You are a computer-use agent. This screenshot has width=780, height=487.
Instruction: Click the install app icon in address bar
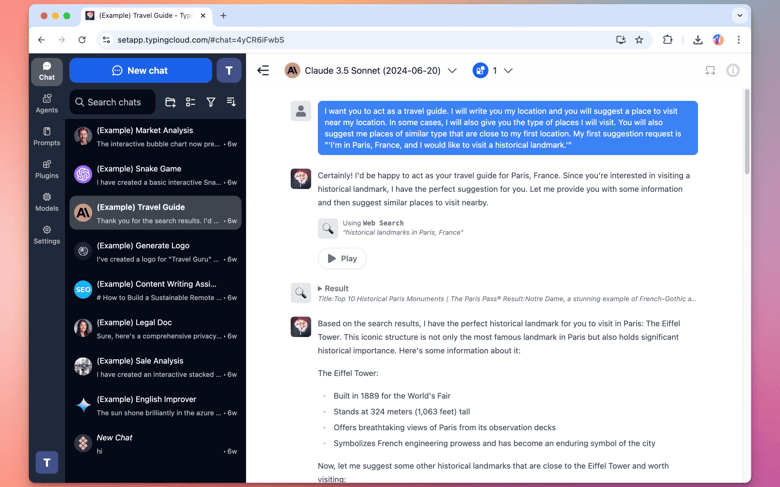[620, 40]
